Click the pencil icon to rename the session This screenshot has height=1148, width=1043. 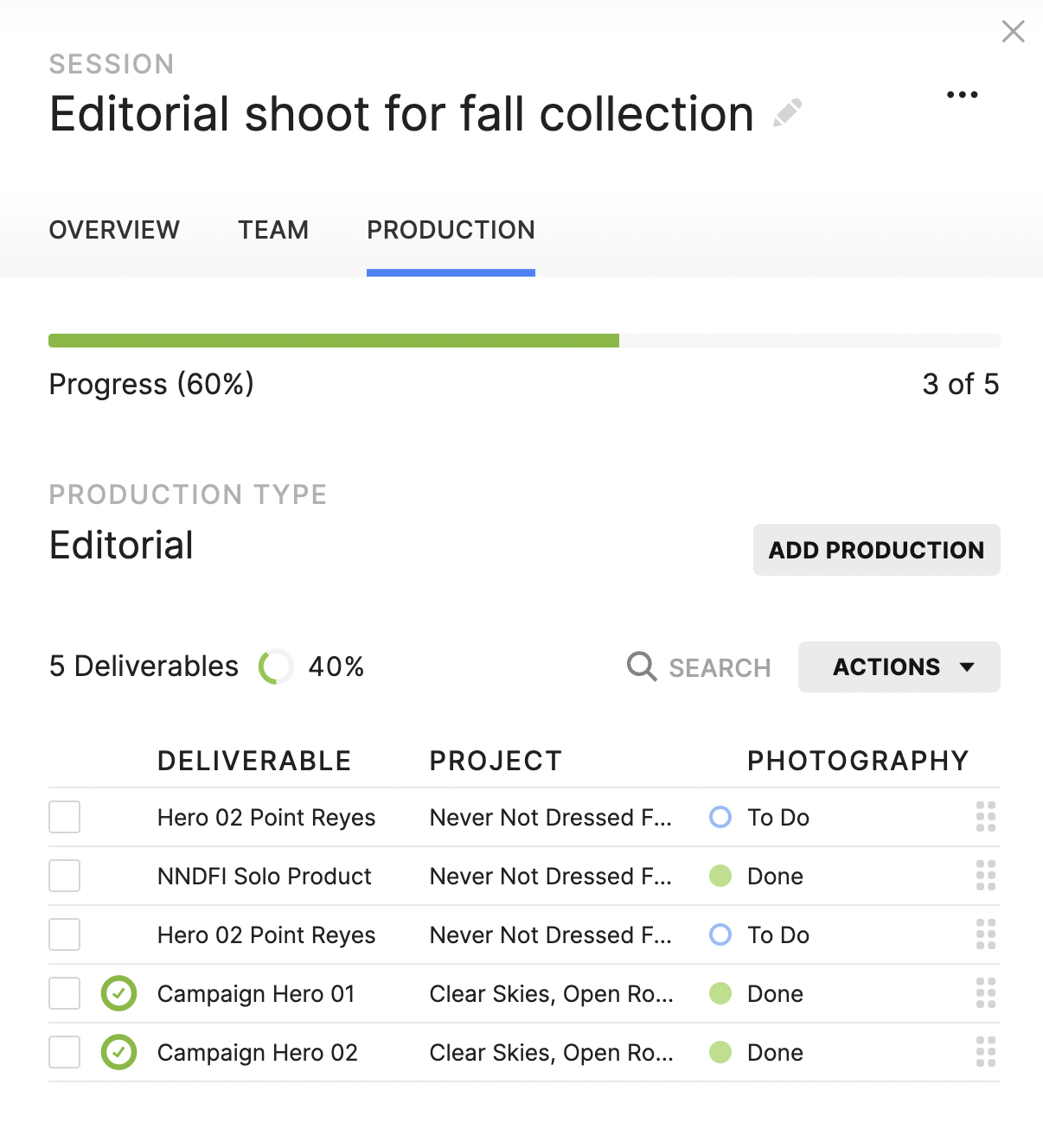point(788,112)
